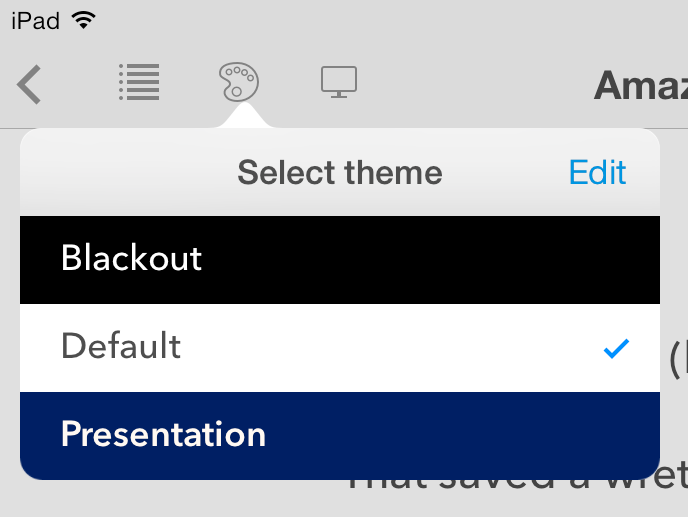Tap Edit in the Select theme popover
The height and width of the screenshot is (517, 688).
(597, 172)
